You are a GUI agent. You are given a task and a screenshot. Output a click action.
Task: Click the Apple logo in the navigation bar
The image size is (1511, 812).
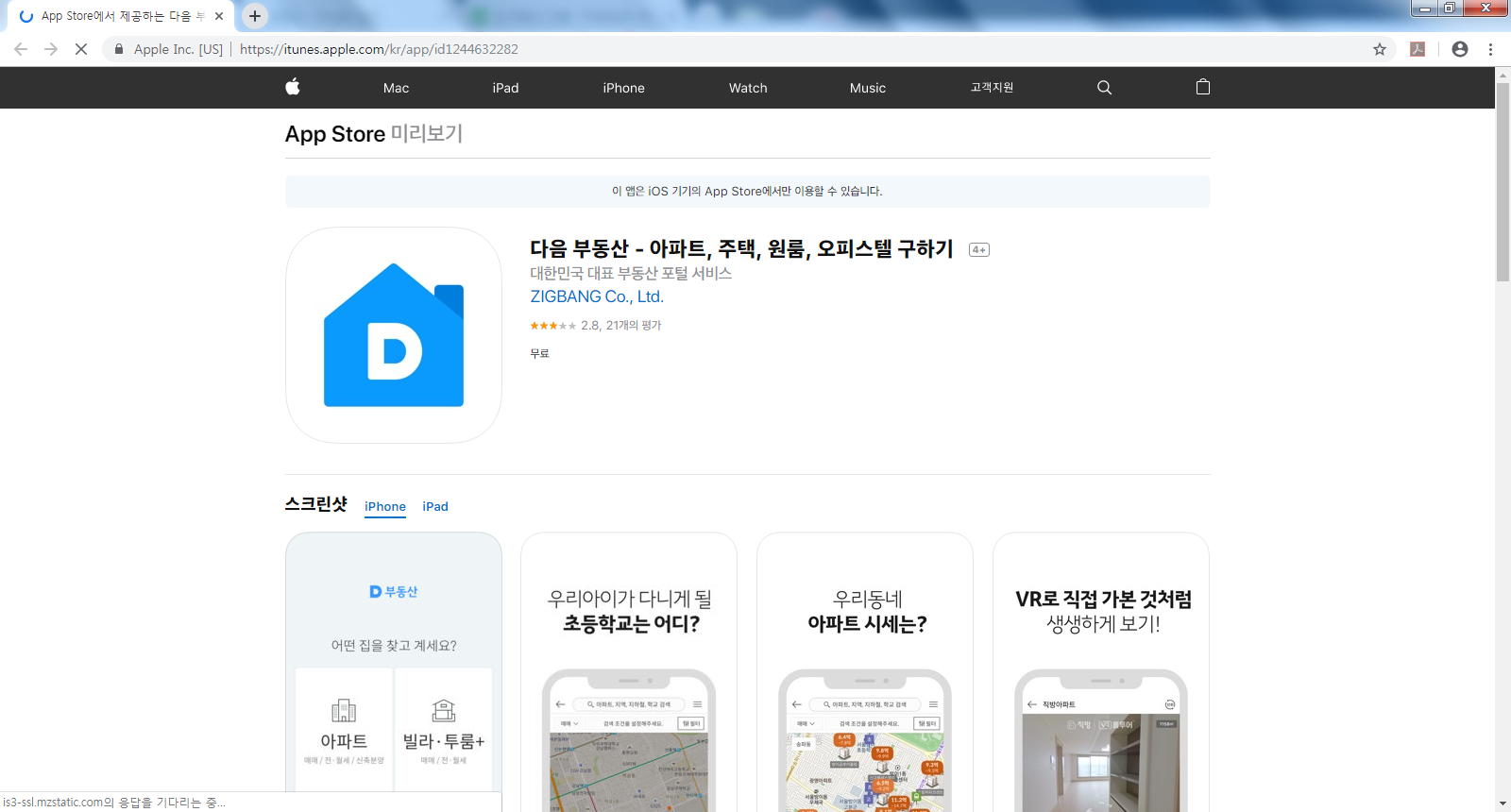point(293,87)
